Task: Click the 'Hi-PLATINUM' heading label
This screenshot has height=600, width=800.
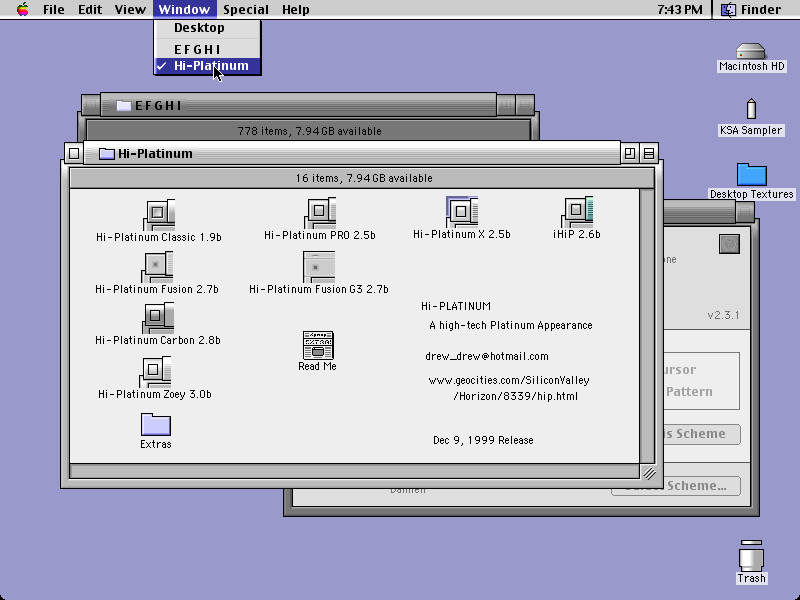Action: pyautogui.click(x=456, y=306)
